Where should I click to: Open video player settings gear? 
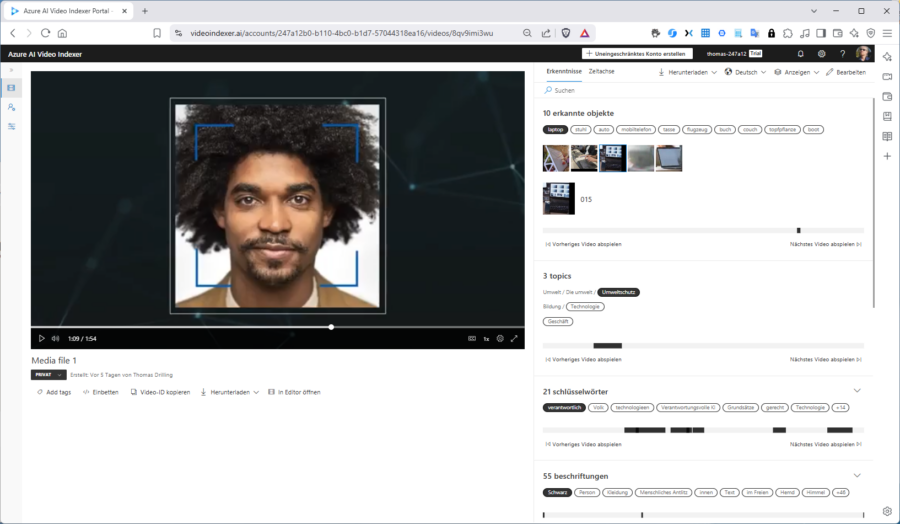coord(500,339)
